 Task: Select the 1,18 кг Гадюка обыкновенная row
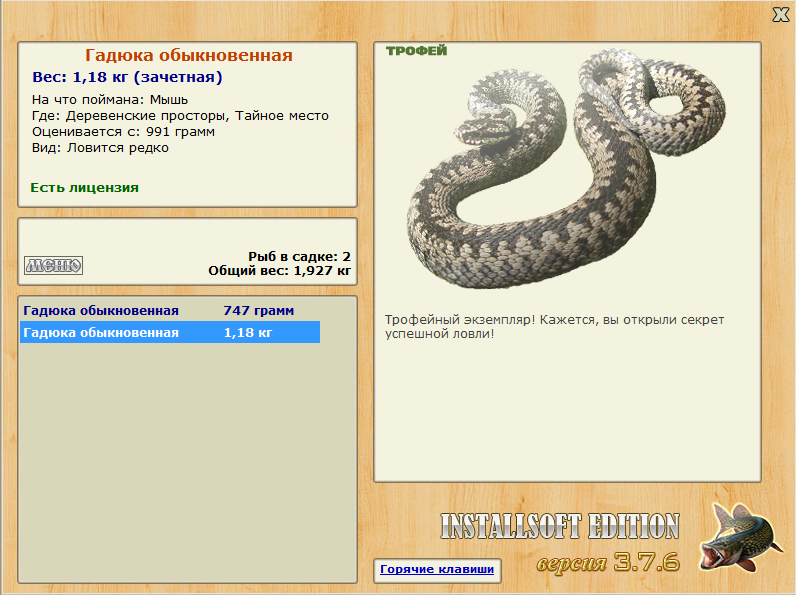click(x=170, y=332)
